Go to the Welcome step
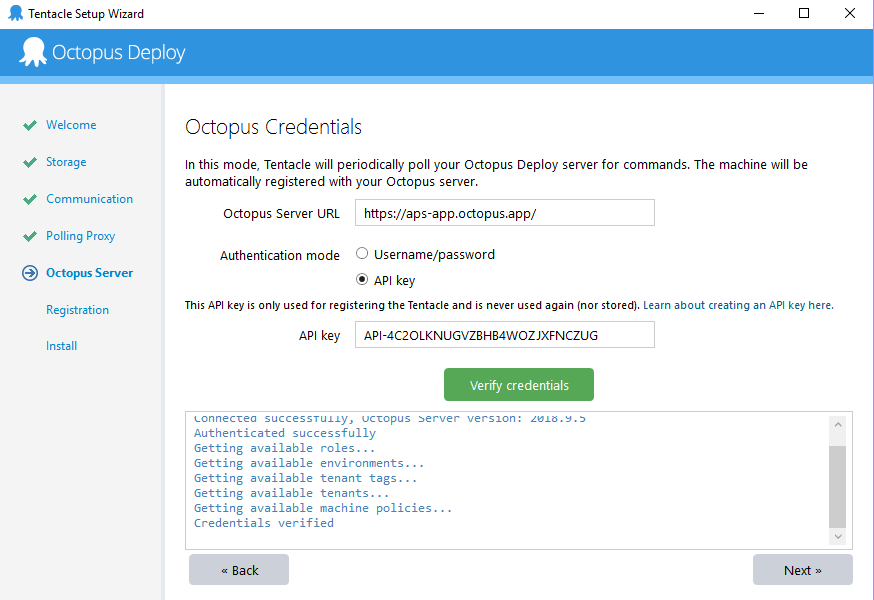This screenshot has width=874, height=600. [x=71, y=125]
